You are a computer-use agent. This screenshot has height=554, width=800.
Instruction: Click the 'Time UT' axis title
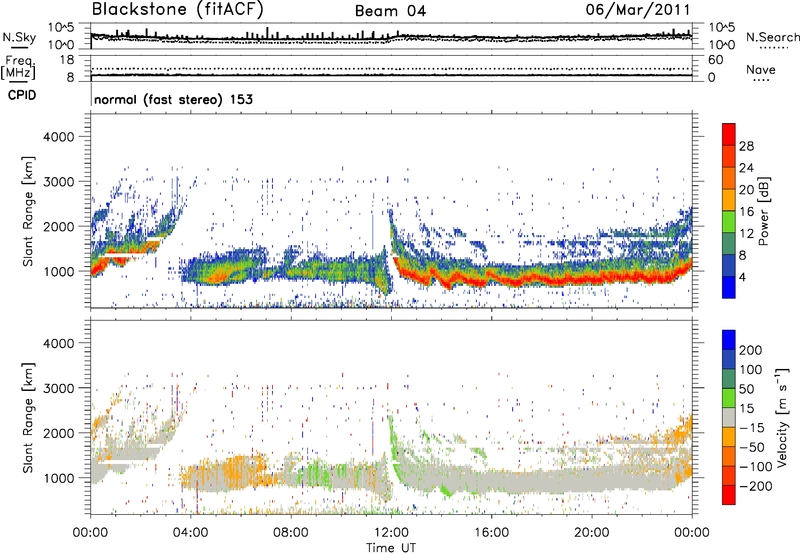(x=391, y=548)
